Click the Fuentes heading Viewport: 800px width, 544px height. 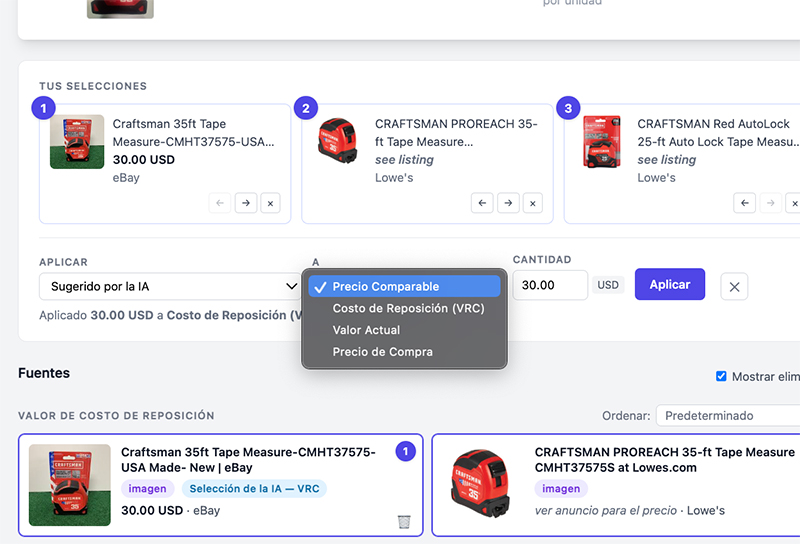44,373
